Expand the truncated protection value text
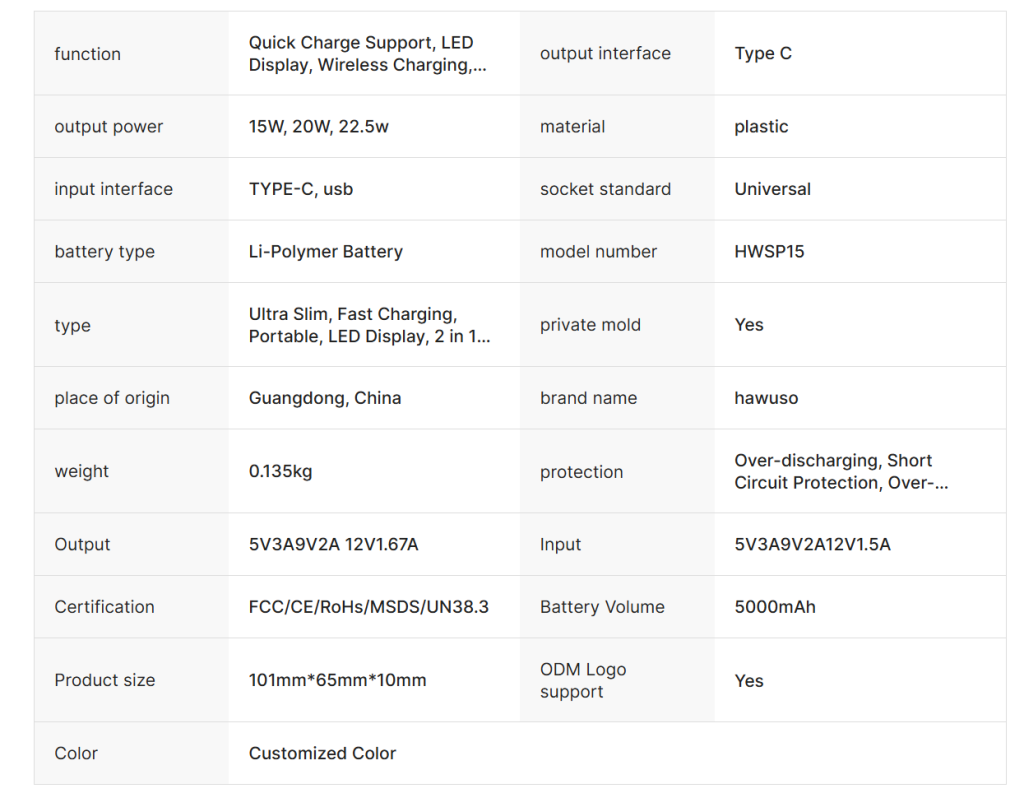This screenshot has height=793, width=1024. coord(841,471)
